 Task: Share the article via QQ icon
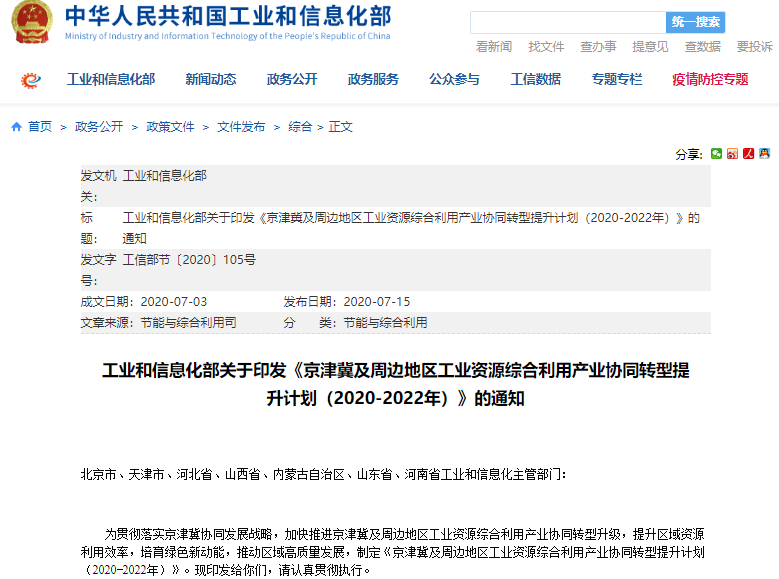[x=764, y=153]
